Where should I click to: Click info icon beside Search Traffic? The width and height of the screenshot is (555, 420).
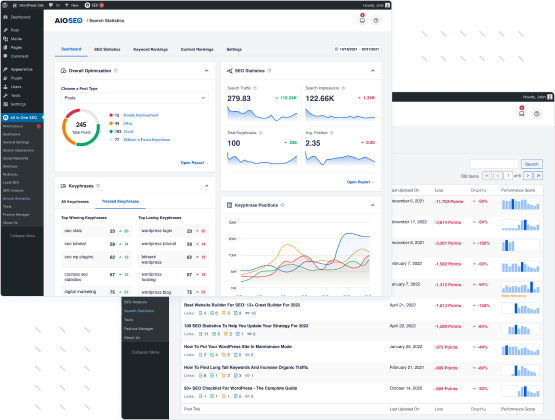click(255, 88)
